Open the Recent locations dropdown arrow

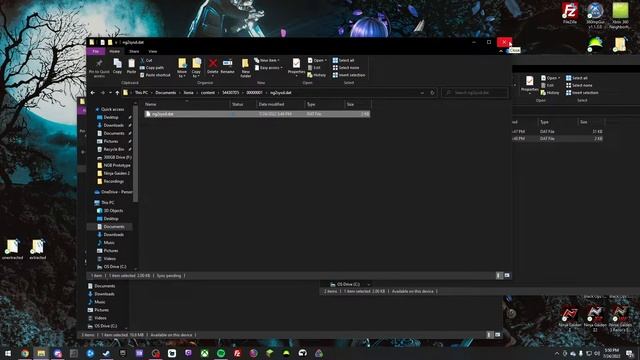coord(110,93)
